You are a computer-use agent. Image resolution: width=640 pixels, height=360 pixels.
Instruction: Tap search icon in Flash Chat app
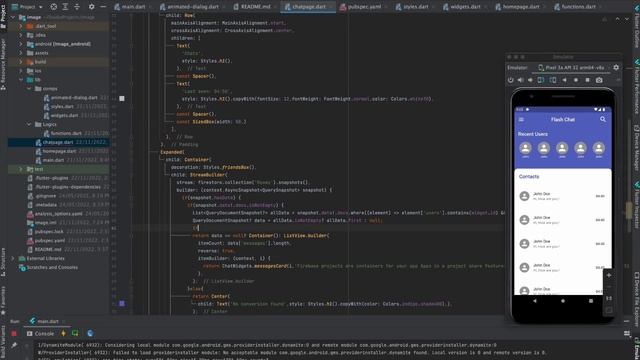click(x=602, y=119)
